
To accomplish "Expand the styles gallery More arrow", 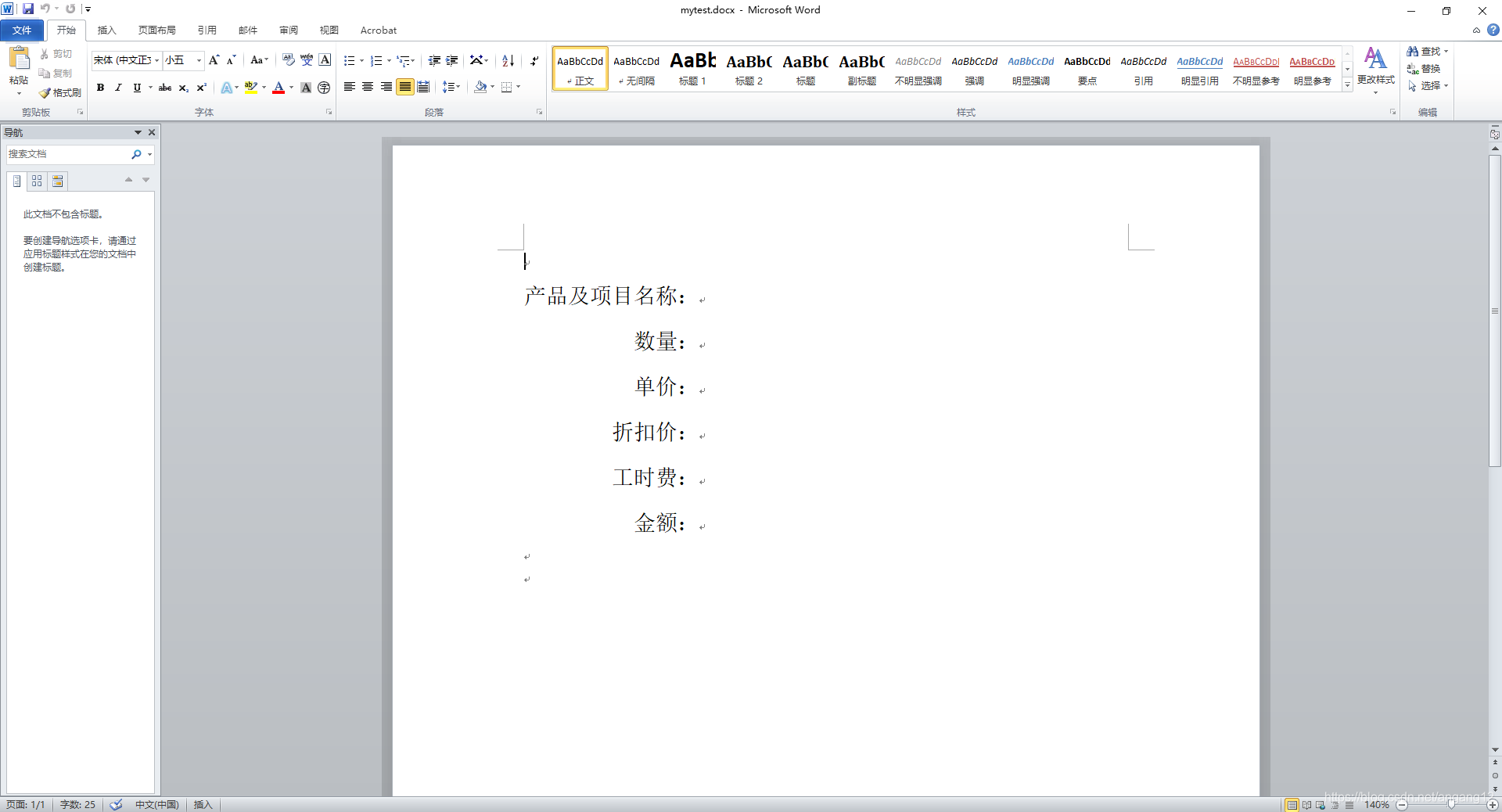I will pyautogui.click(x=1347, y=85).
